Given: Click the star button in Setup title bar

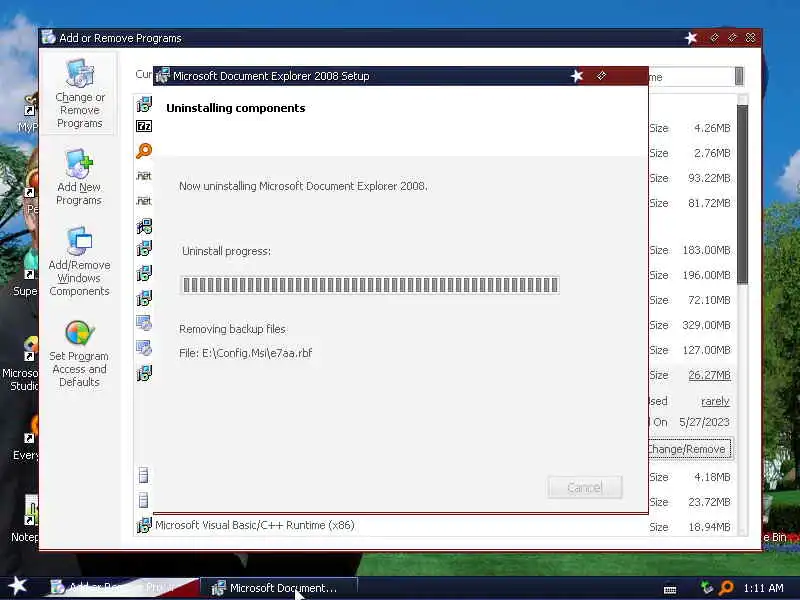Looking at the screenshot, I should pyautogui.click(x=577, y=76).
